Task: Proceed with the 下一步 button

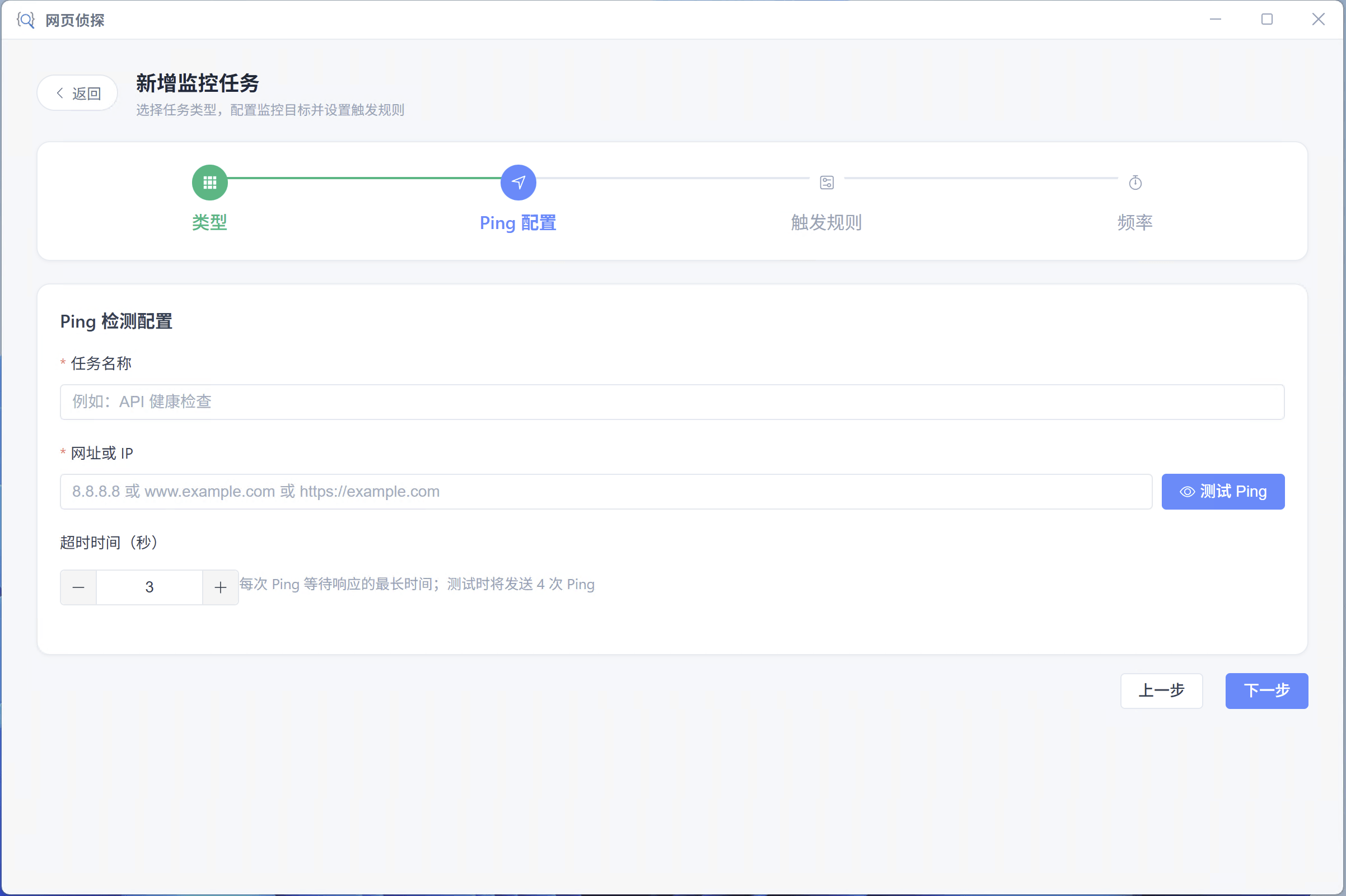Action: pos(1266,690)
